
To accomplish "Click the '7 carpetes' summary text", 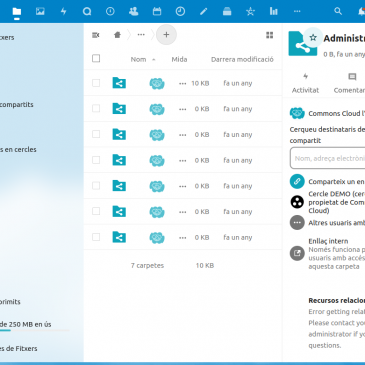I will tap(147, 266).
